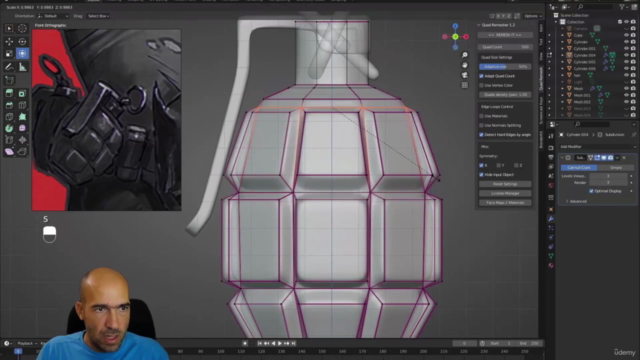Open the Options dropdown in viewport header
The height and width of the screenshot is (360, 640).
(x=533, y=16)
